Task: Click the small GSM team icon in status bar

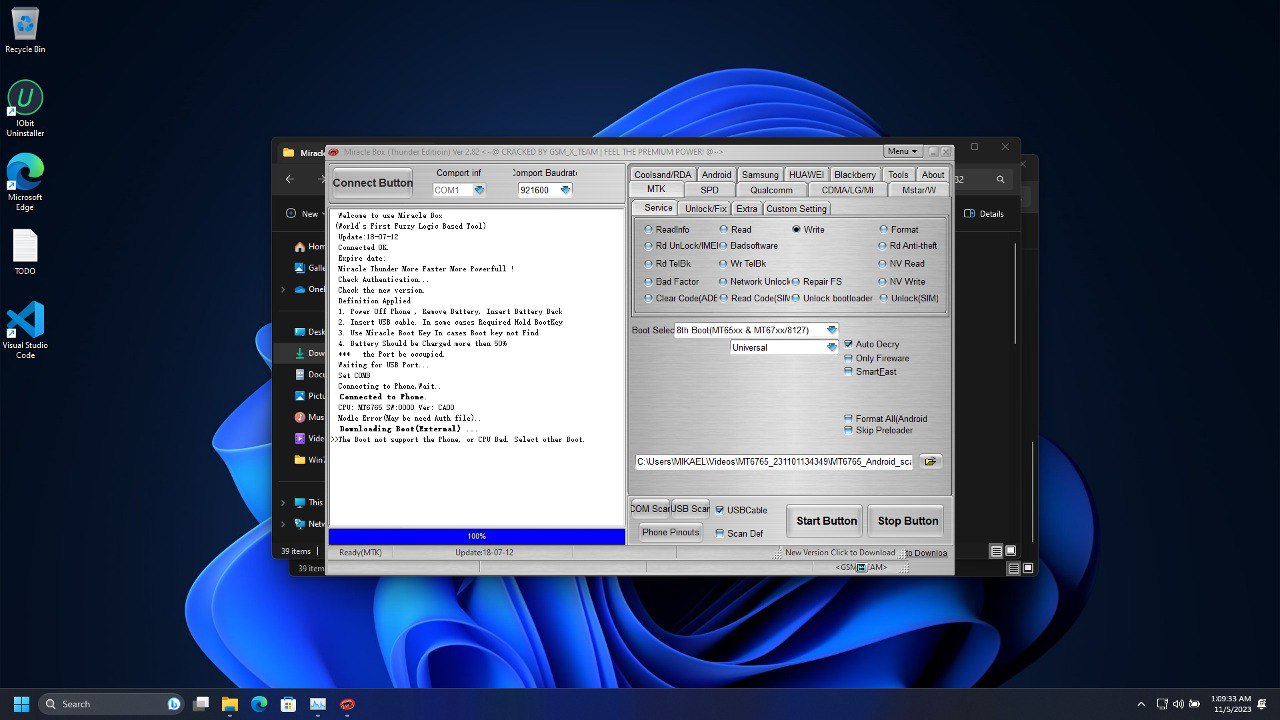Action: 860,568
